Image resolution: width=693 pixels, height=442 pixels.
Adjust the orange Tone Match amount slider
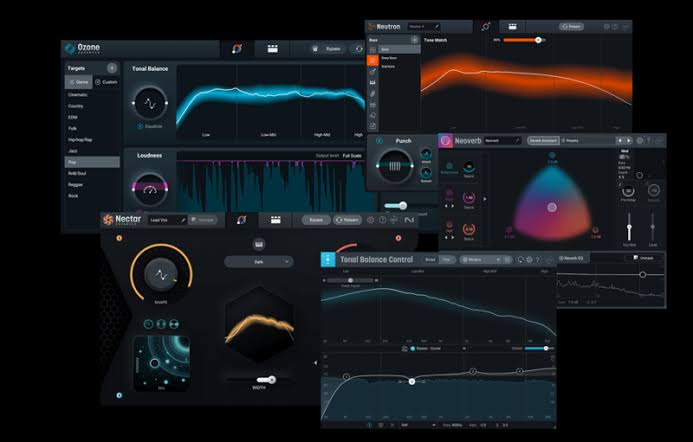pos(524,40)
